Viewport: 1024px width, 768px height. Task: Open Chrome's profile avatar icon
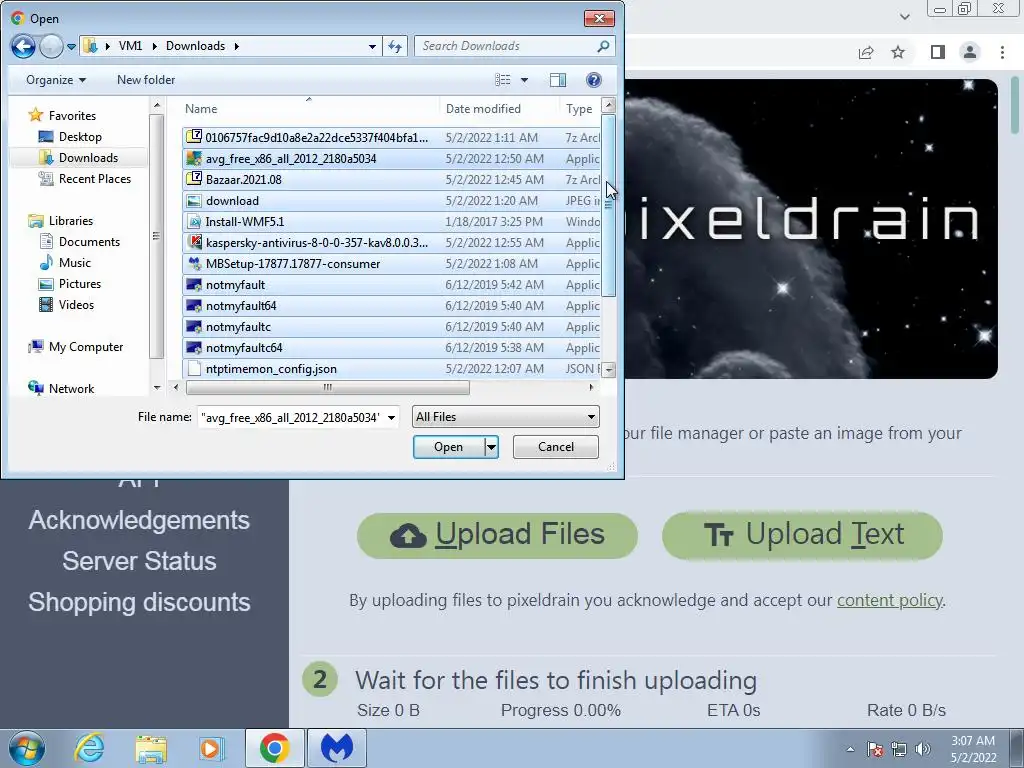point(970,52)
